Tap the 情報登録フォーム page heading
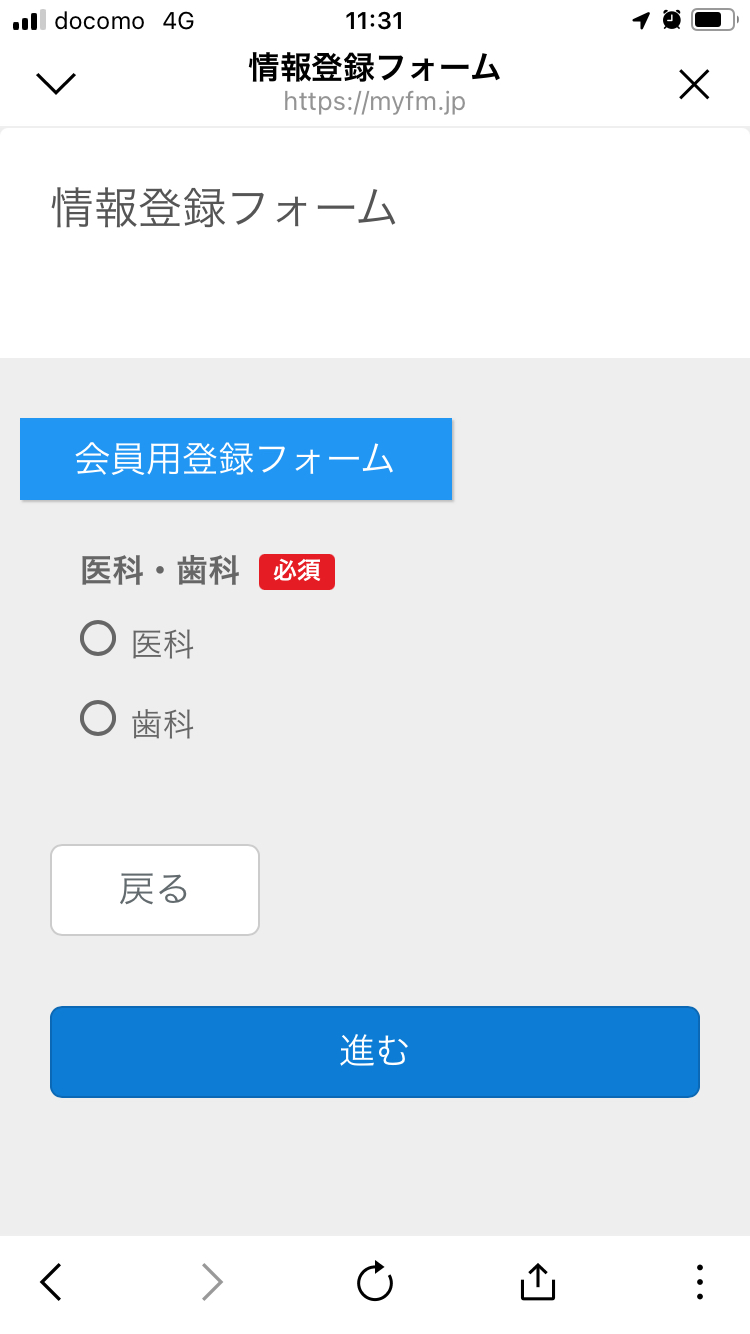Viewport: 750px width, 1334px height. tap(225, 209)
